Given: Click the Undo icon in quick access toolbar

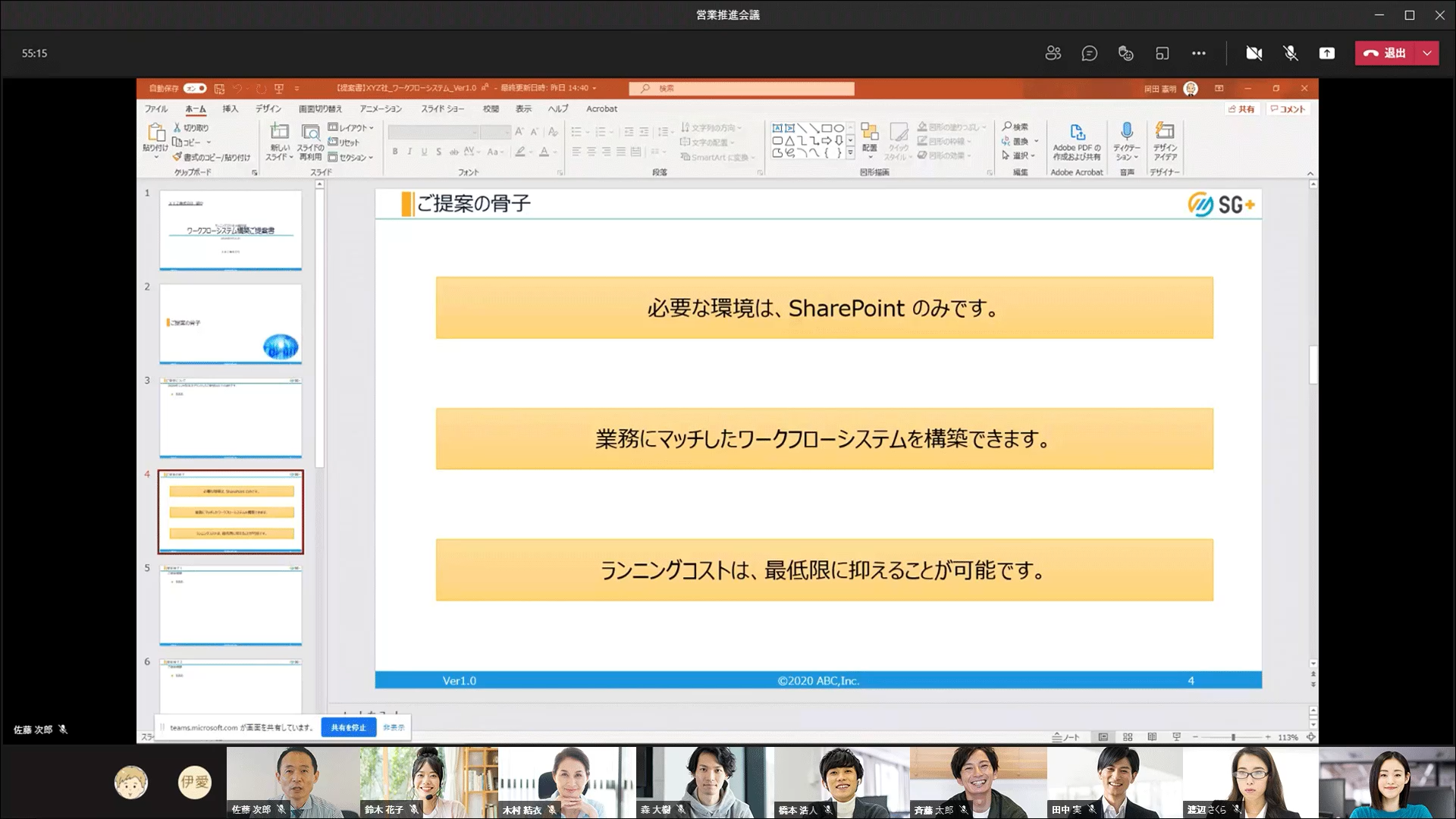Looking at the screenshot, I should tap(238, 88).
